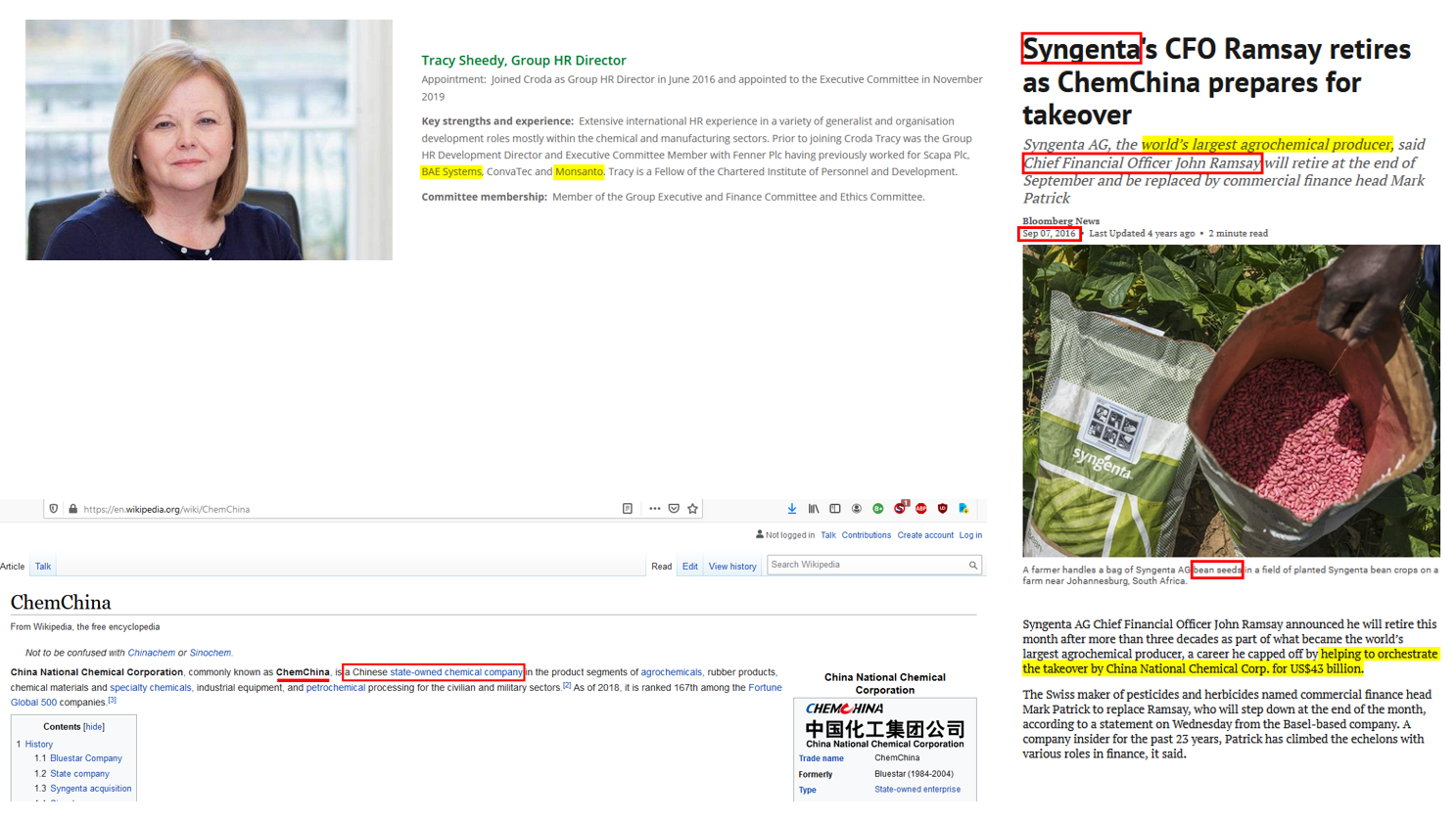Click the ChemChina page title heading

(x=61, y=603)
